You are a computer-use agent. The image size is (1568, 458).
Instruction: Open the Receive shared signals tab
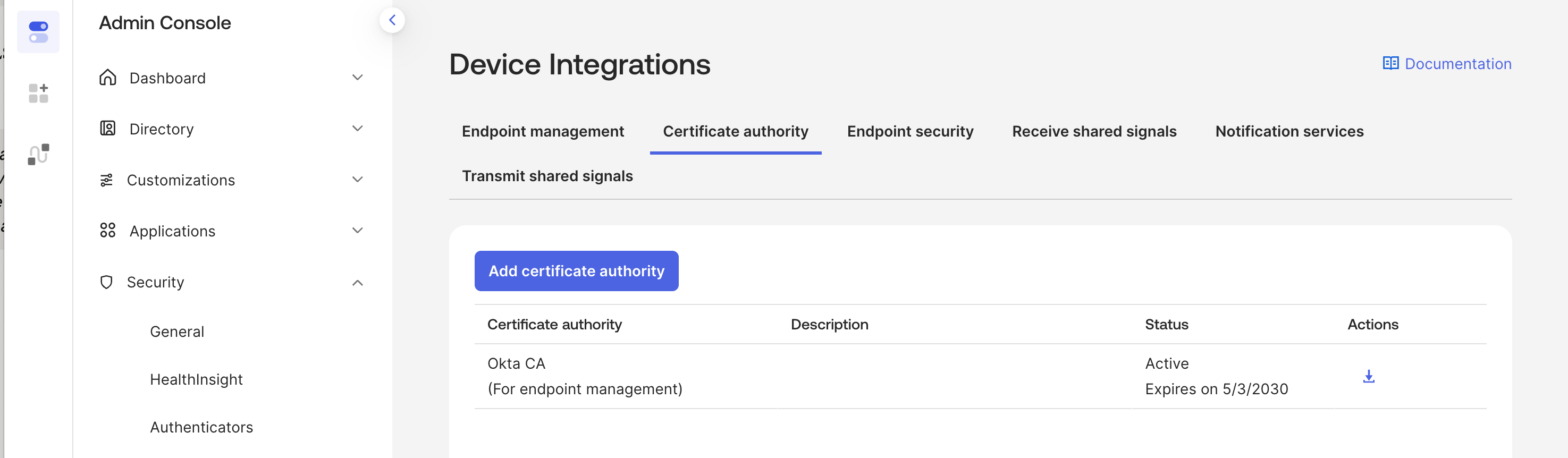point(1094,131)
